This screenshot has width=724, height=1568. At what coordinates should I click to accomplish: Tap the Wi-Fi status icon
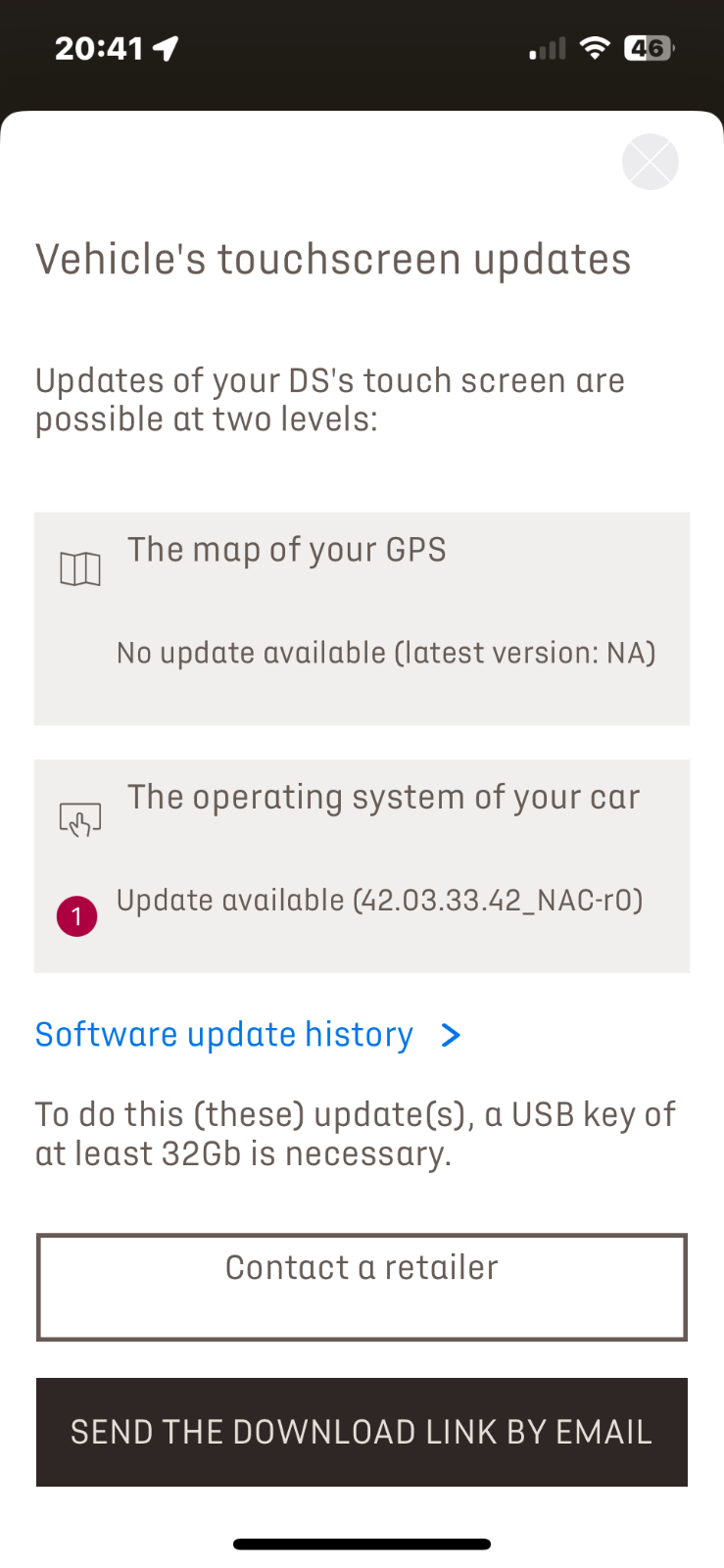tap(595, 47)
